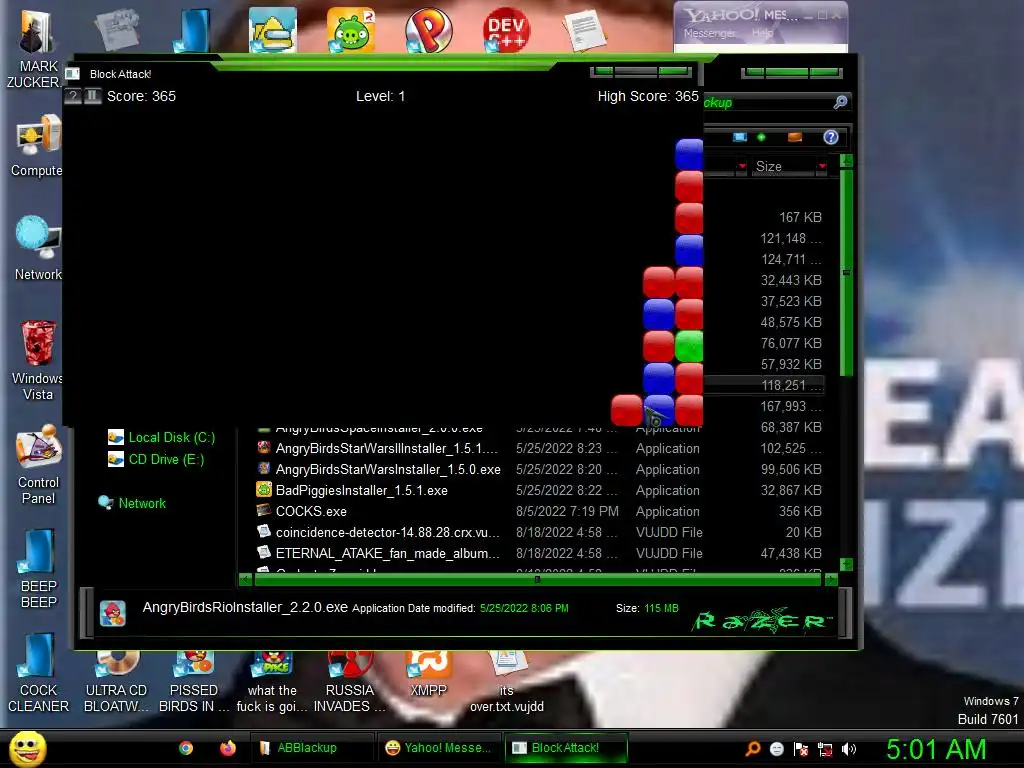The height and width of the screenshot is (768, 1024).
Task: Click scroll-up arrow of file list
Action: click(846, 161)
